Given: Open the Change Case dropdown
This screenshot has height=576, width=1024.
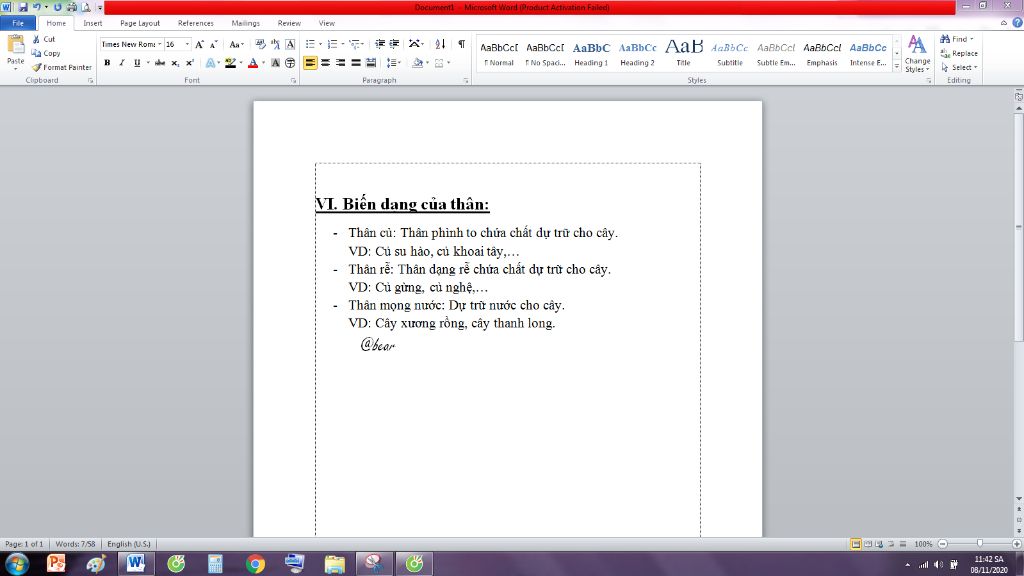Looking at the screenshot, I should click(236, 44).
